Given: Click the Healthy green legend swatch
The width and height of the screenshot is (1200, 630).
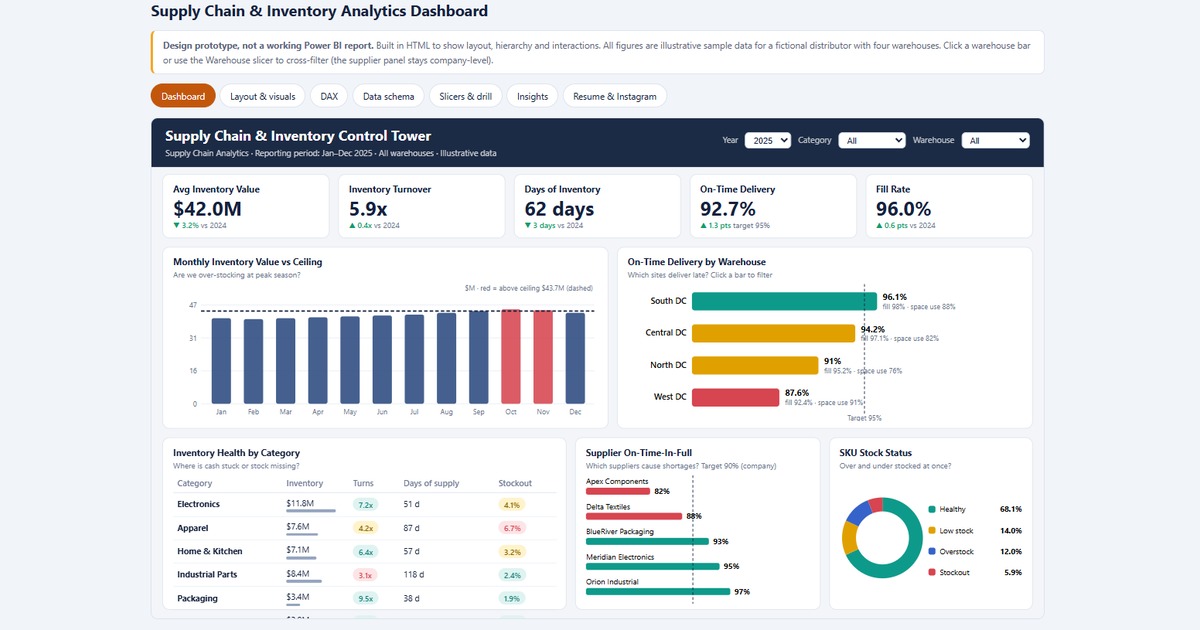Looking at the screenshot, I should click(932, 509).
